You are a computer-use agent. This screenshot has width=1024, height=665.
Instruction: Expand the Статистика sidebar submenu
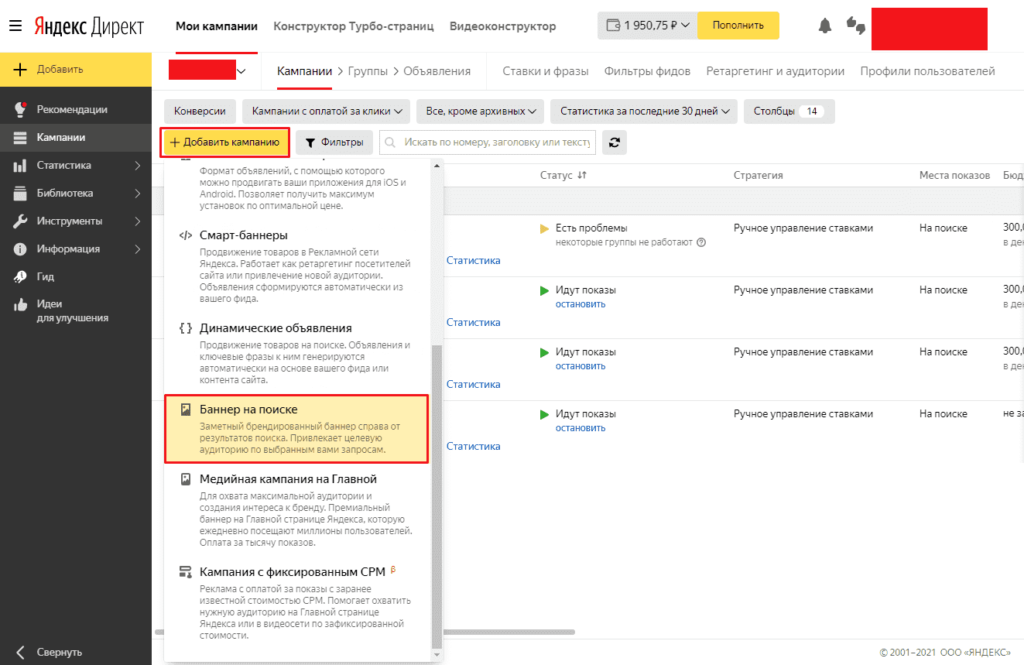click(x=138, y=165)
